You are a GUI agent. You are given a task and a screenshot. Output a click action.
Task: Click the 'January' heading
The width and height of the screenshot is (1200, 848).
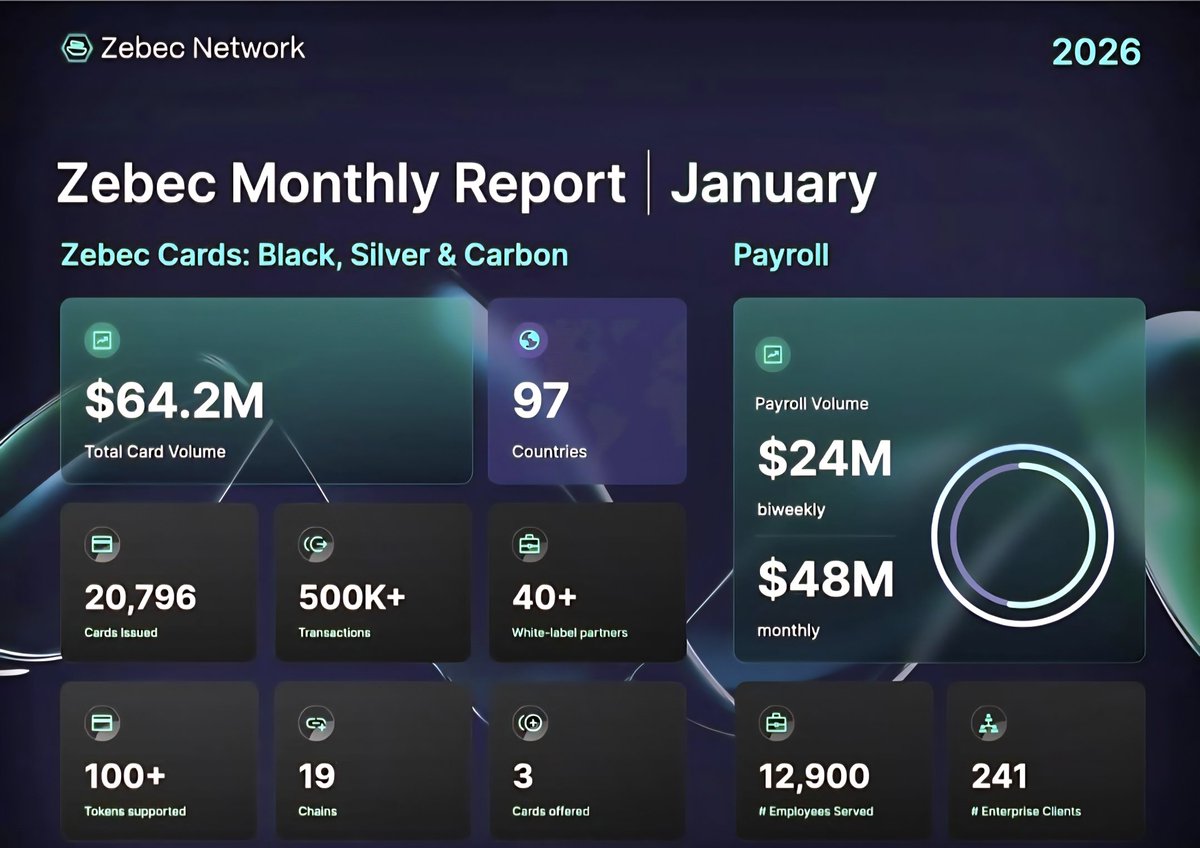773,185
